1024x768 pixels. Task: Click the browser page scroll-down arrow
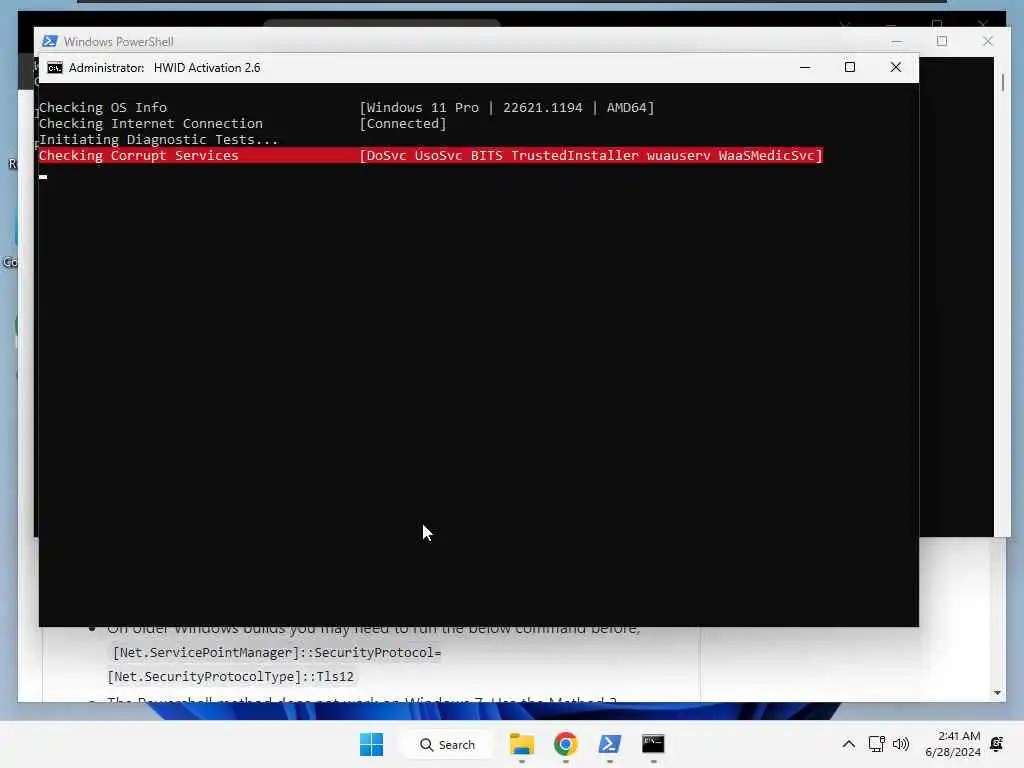[997, 693]
